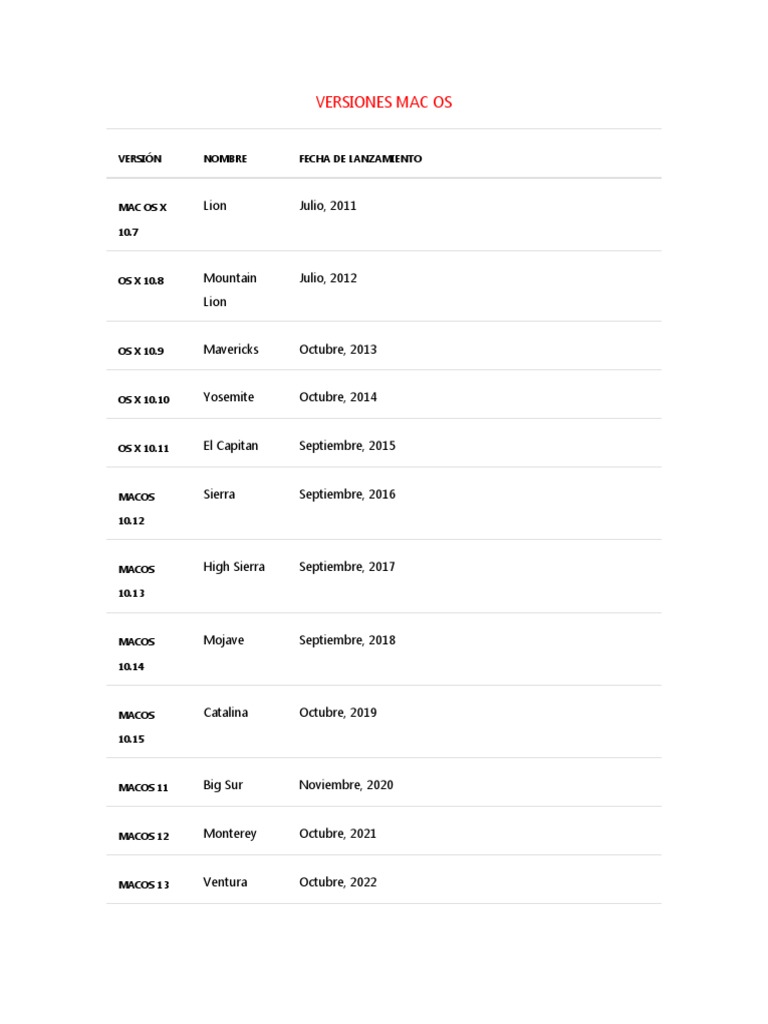768x1024 pixels.
Task: Click the 'High Sierra' name cell
Action: [234, 567]
